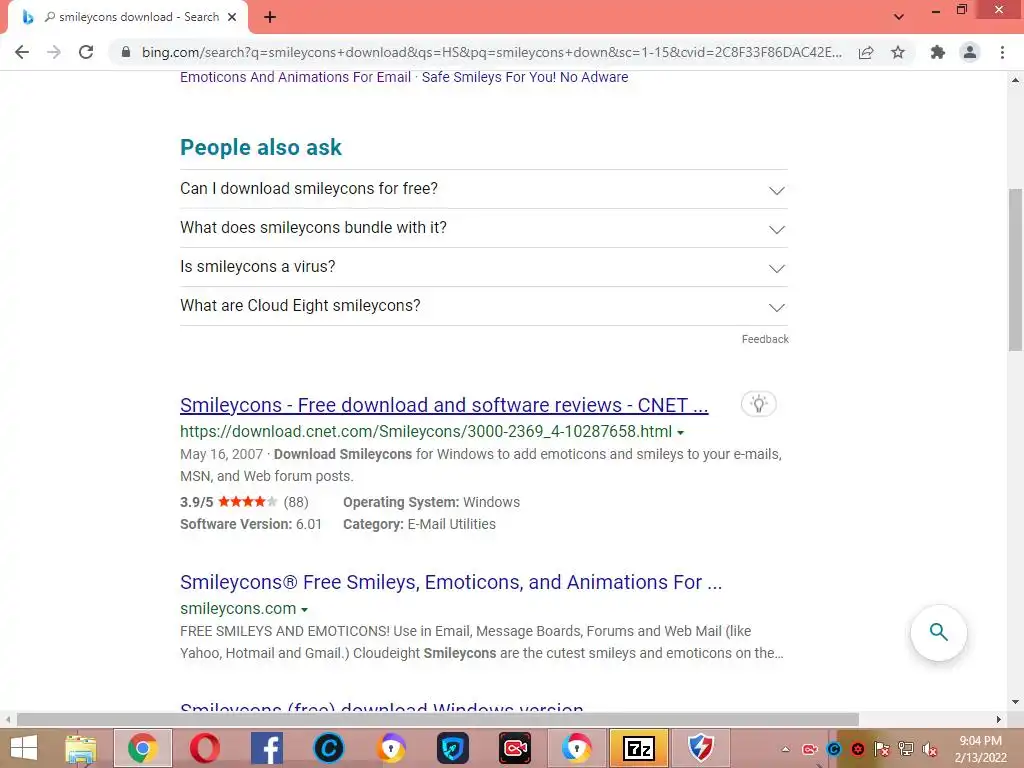The width and height of the screenshot is (1024, 768).
Task: Show hidden system tray icons
Action: (x=786, y=749)
